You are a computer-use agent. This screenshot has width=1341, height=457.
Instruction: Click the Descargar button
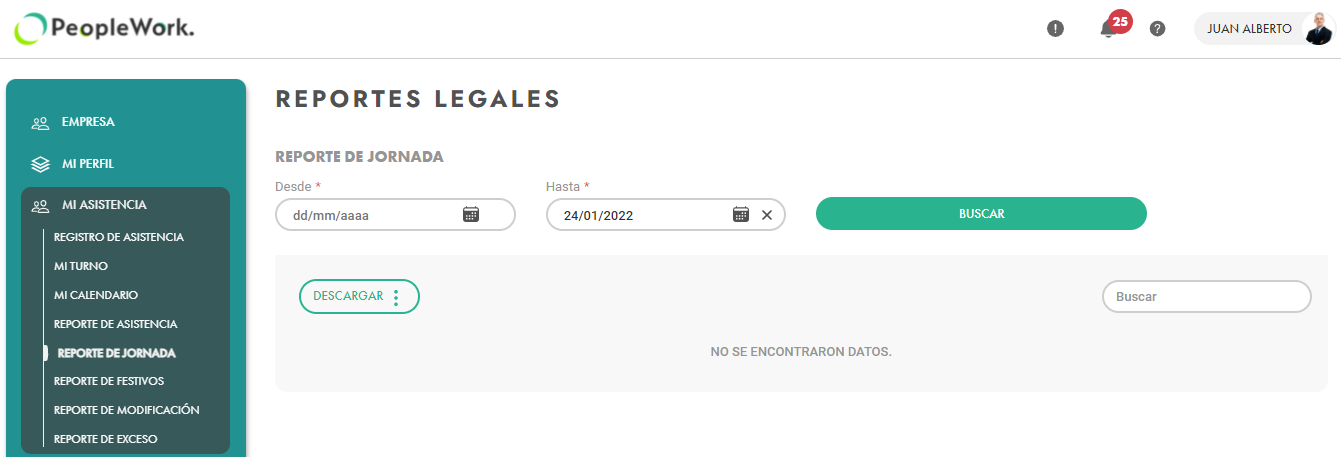[x=348, y=296]
